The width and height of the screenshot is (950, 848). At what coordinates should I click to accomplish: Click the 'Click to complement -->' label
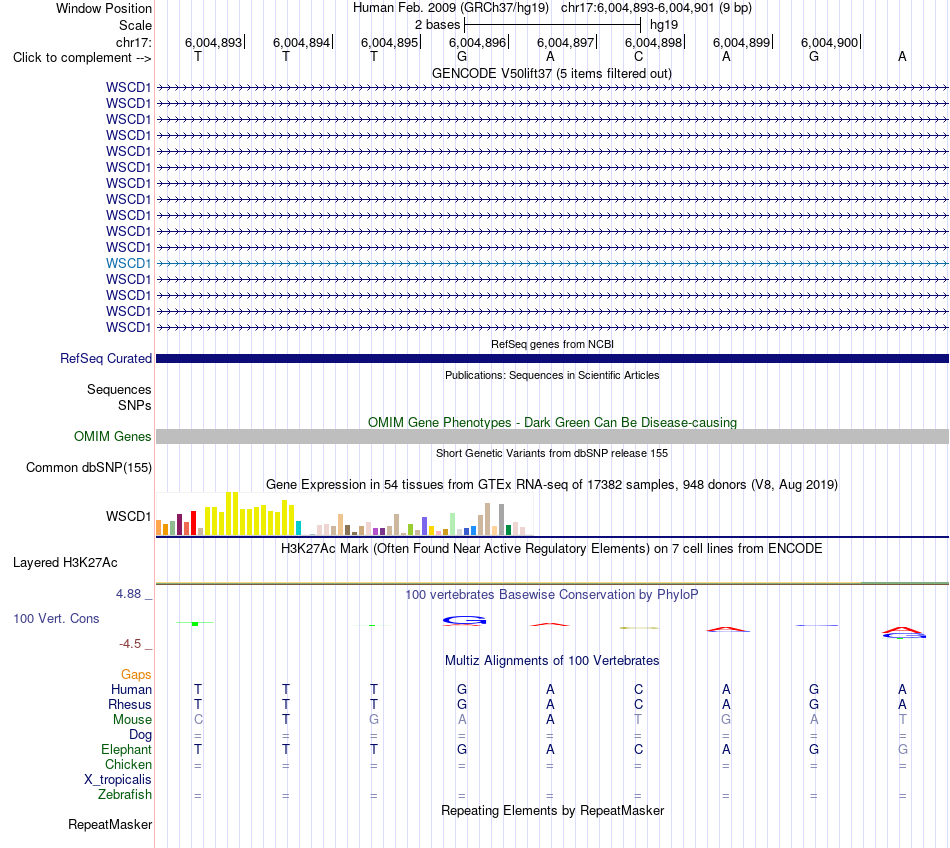point(82,58)
